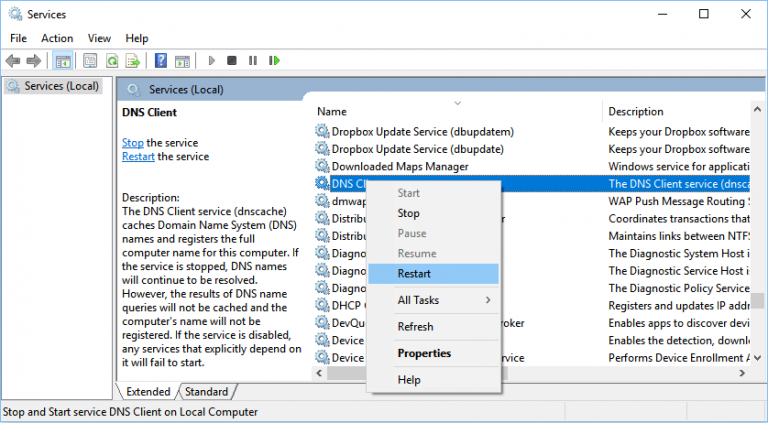Viewport: 768px width, 423px height.
Task: Select Services (Local) in the tree
Action: pos(60,86)
